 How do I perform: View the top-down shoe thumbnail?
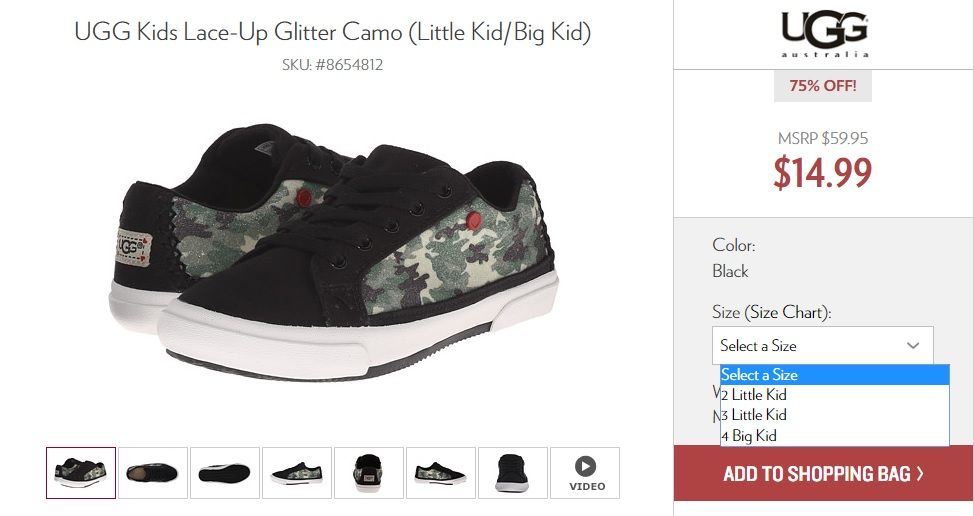tap(153, 473)
